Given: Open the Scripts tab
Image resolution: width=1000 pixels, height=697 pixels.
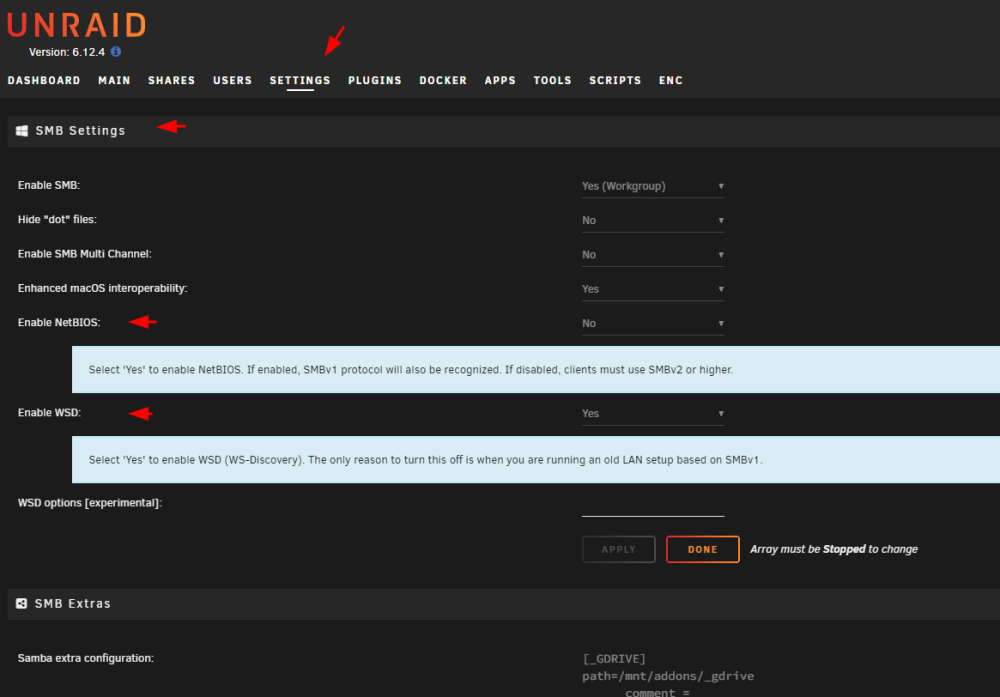Looking at the screenshot, I should coord(615,80).
